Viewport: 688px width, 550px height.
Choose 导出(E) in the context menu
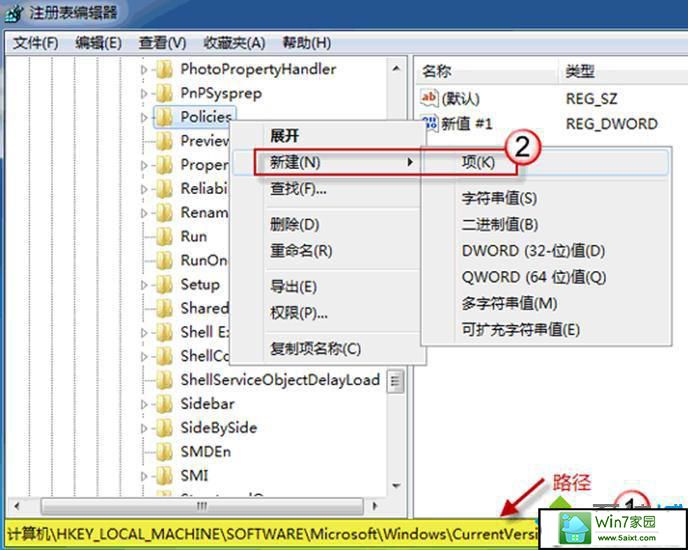pos(328,287)
